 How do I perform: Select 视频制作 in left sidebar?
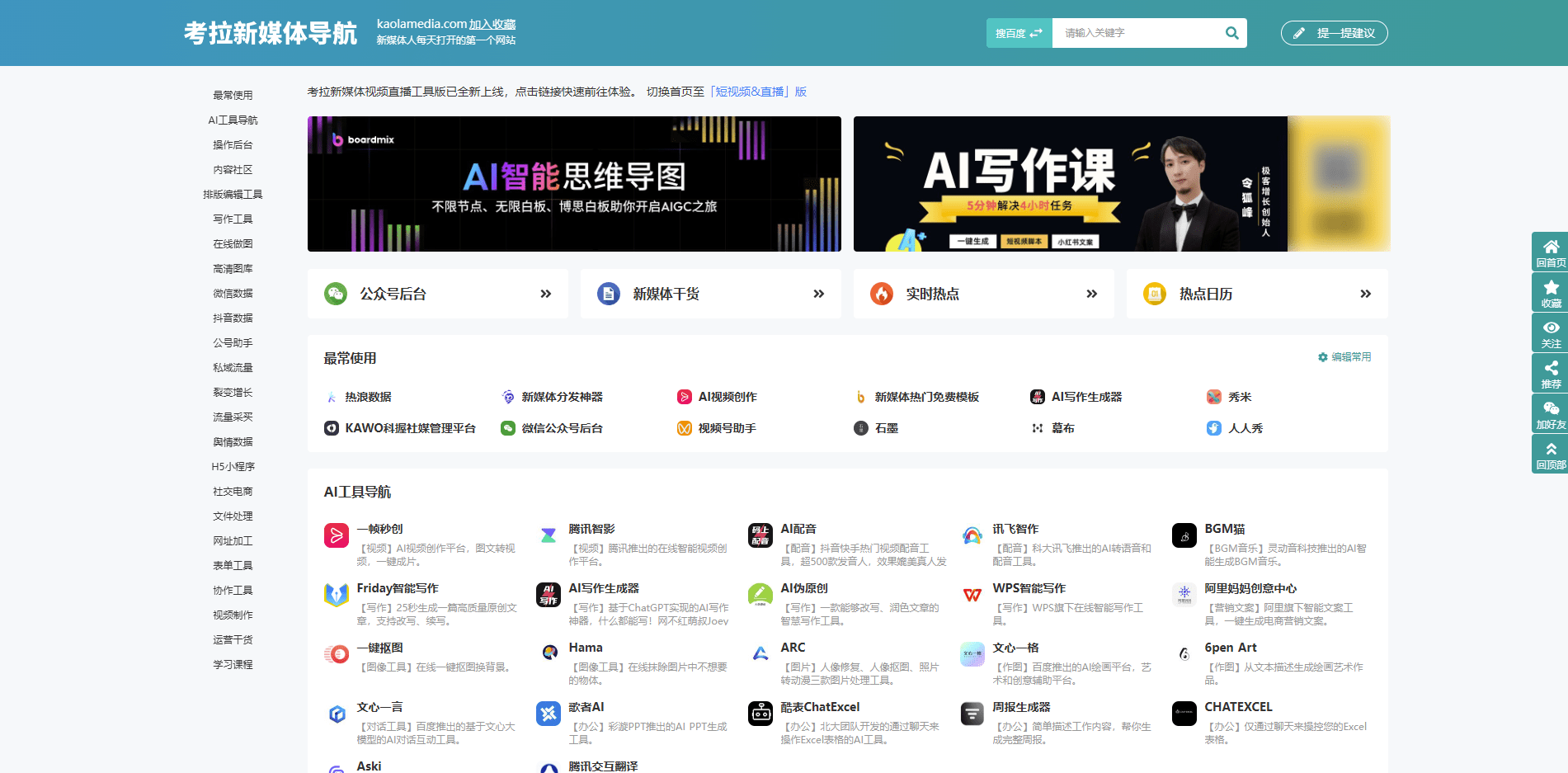(233, 615)
